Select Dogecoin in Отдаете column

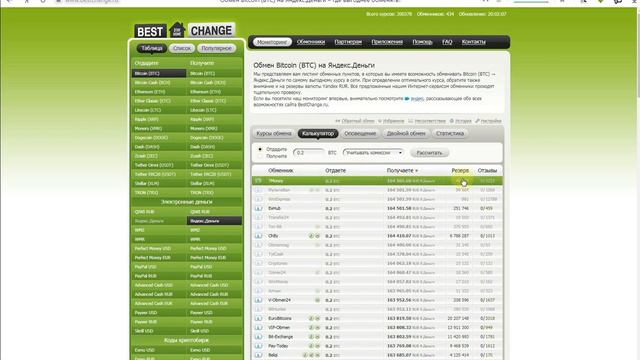pos(159,138)
